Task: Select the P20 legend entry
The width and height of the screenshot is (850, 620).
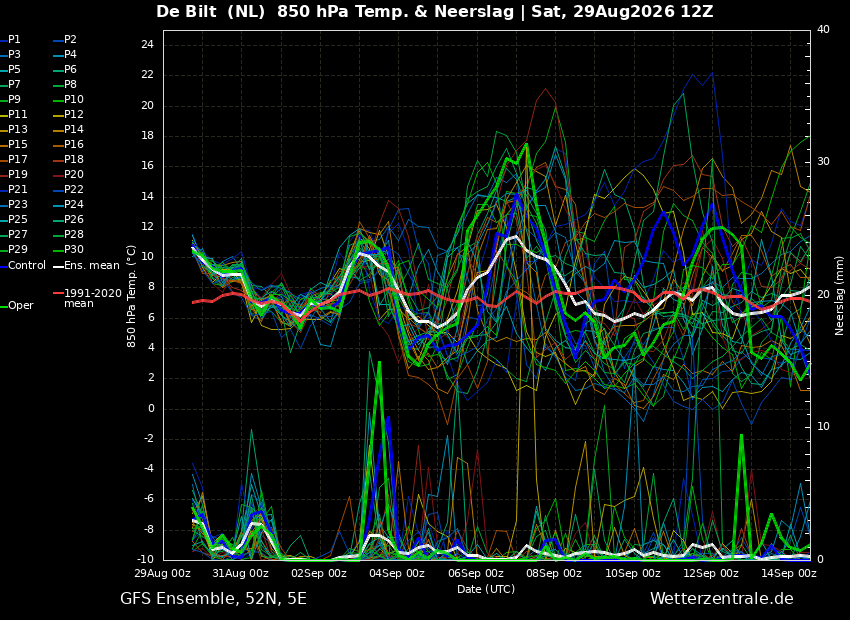Action: click(x=68, y=175)
